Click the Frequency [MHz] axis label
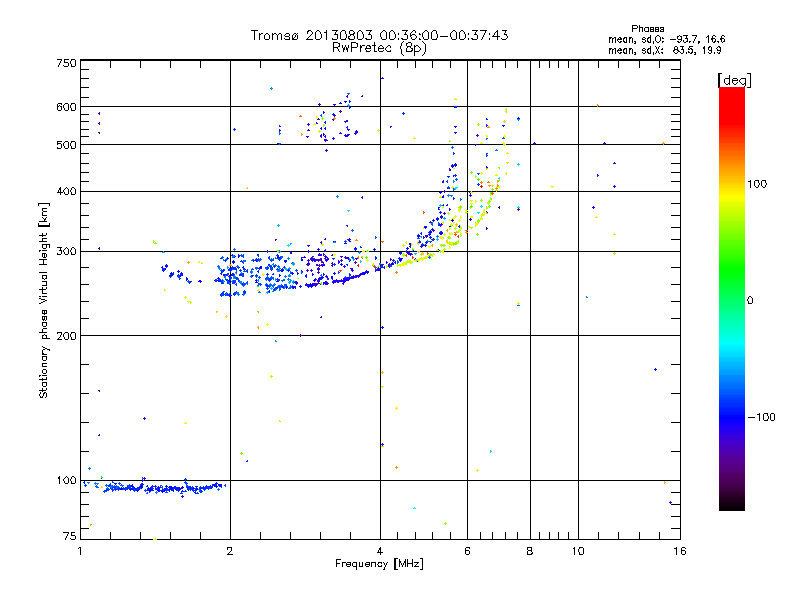The width and height of the screenshot is (800, 600). click(379, 564)
